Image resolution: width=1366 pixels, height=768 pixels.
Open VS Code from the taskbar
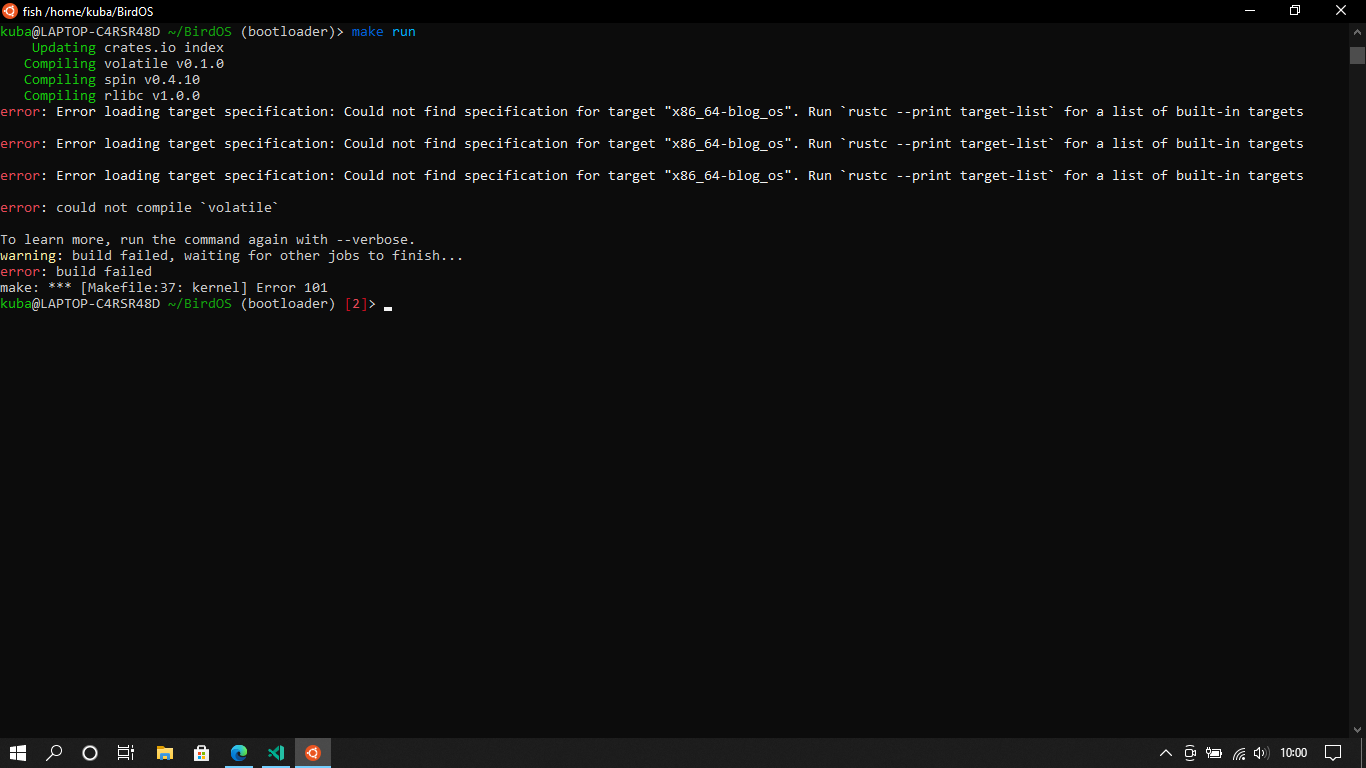coord(276,753)
